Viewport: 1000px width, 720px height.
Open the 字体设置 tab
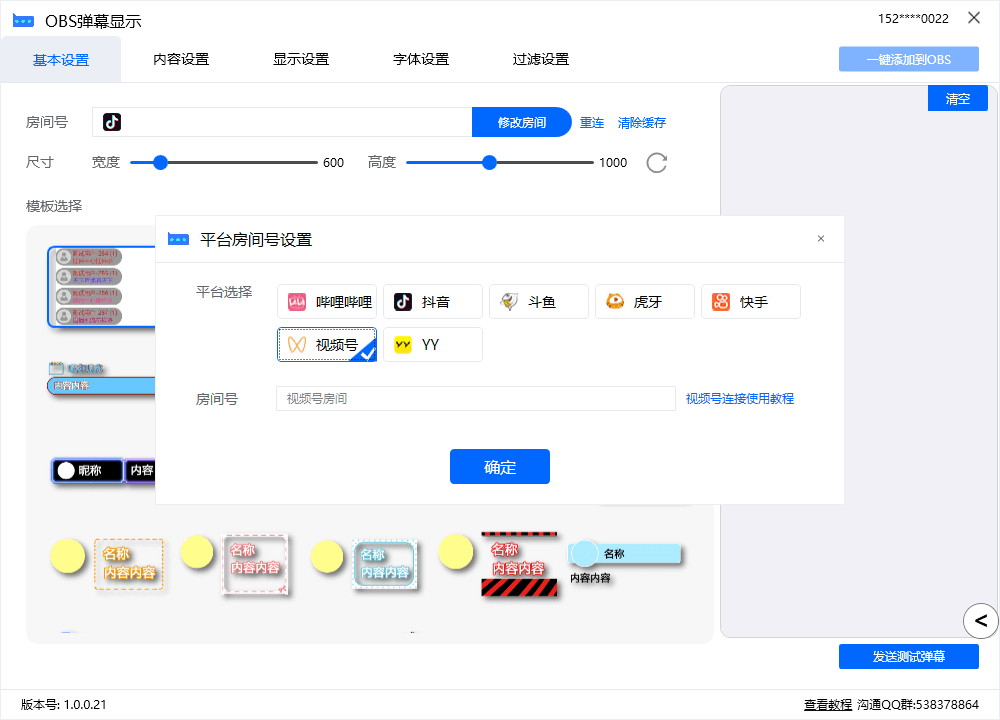[421, 59]
